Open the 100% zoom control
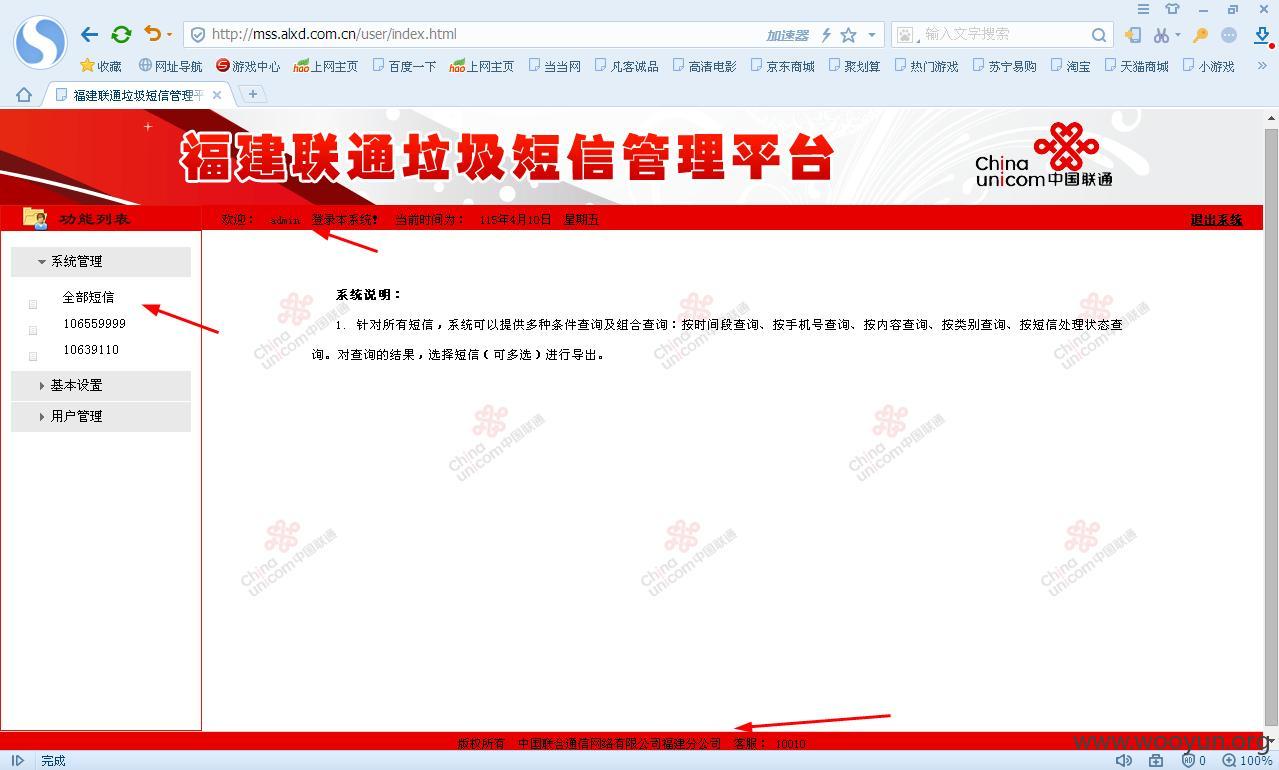 coord(1247,761)
